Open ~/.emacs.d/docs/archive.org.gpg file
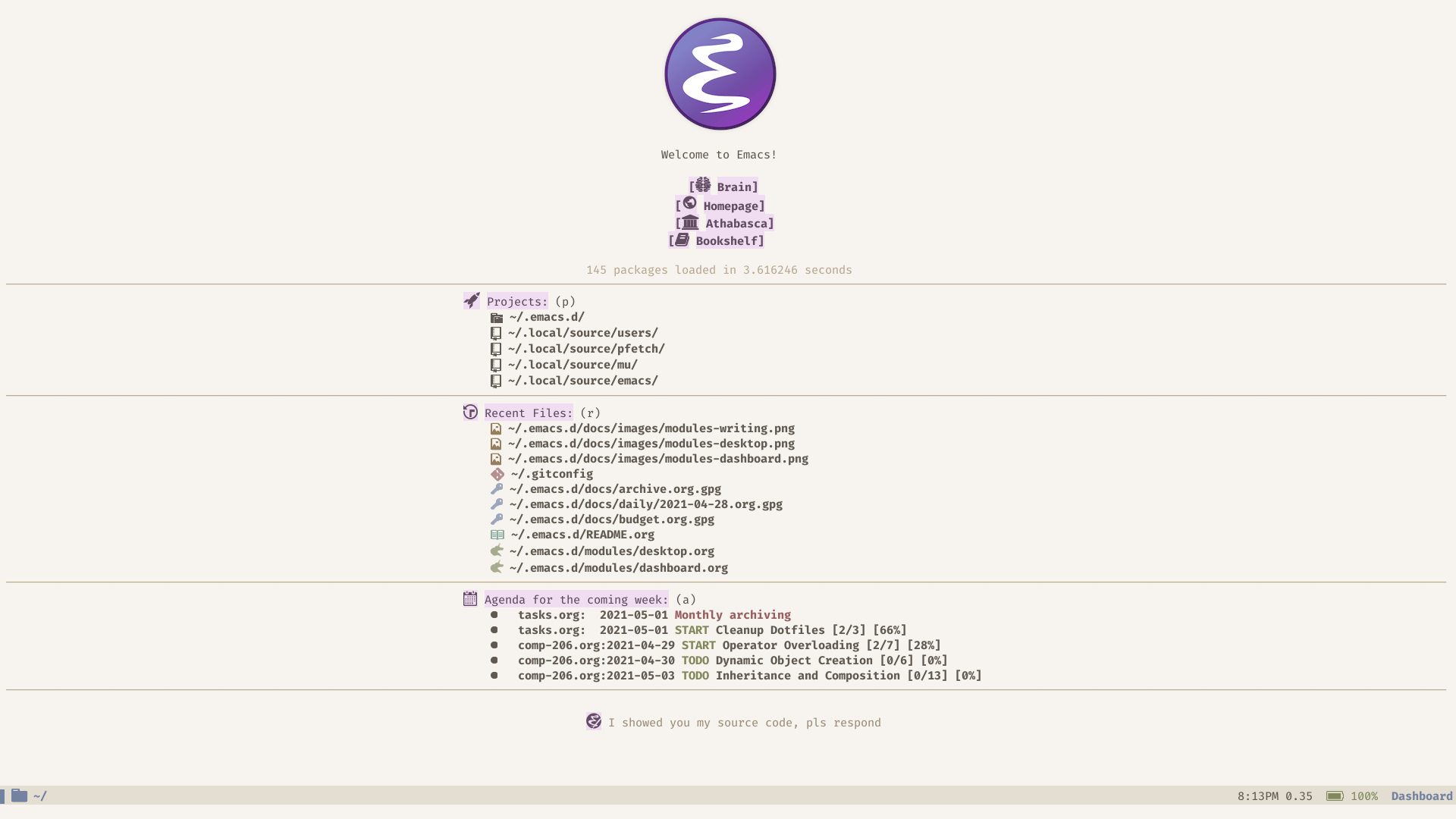This screenshot has height=819, width=1456. click(x=614, y=489)
